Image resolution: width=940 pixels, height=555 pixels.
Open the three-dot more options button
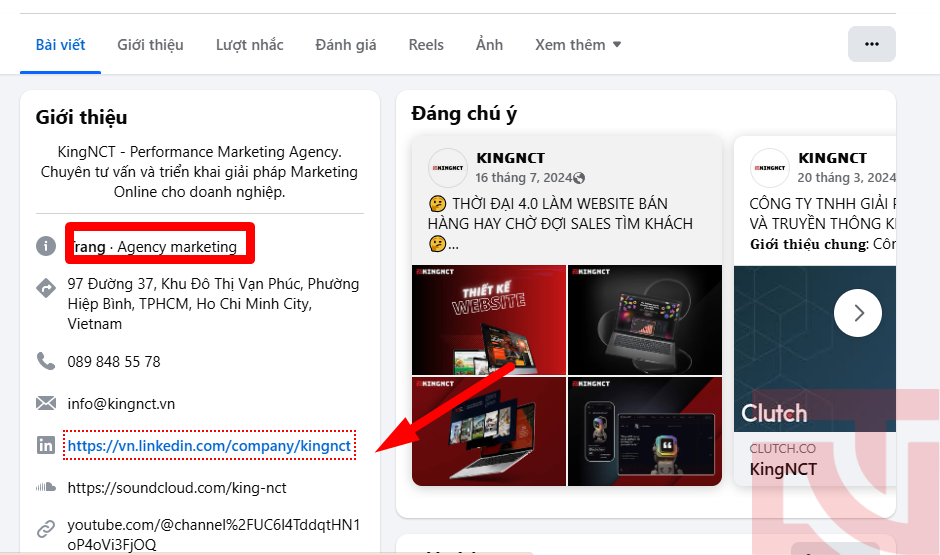872,44
